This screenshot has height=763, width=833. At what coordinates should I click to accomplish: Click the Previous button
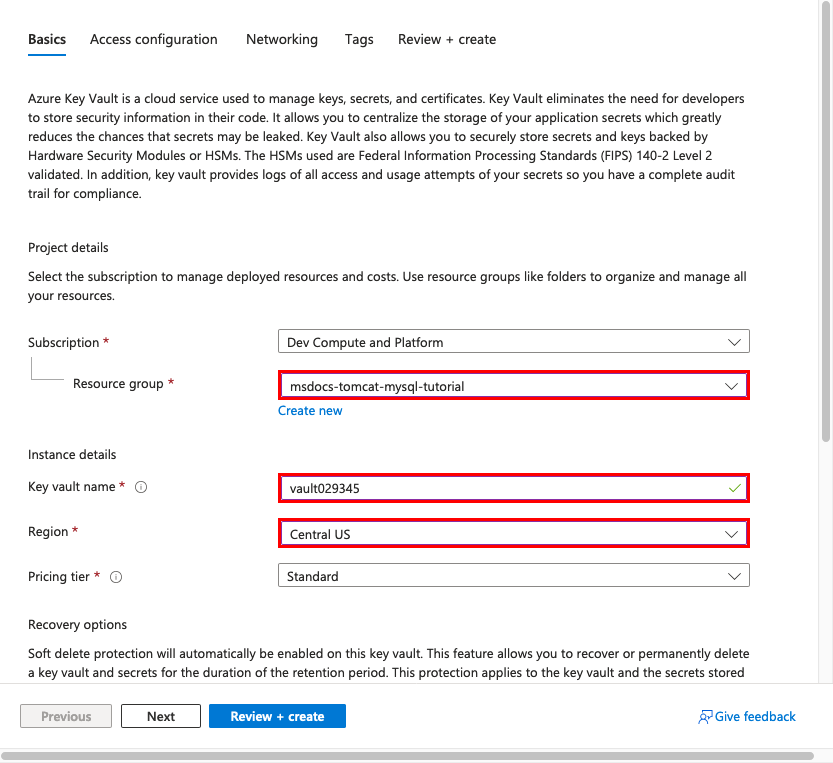click(65, 716)
